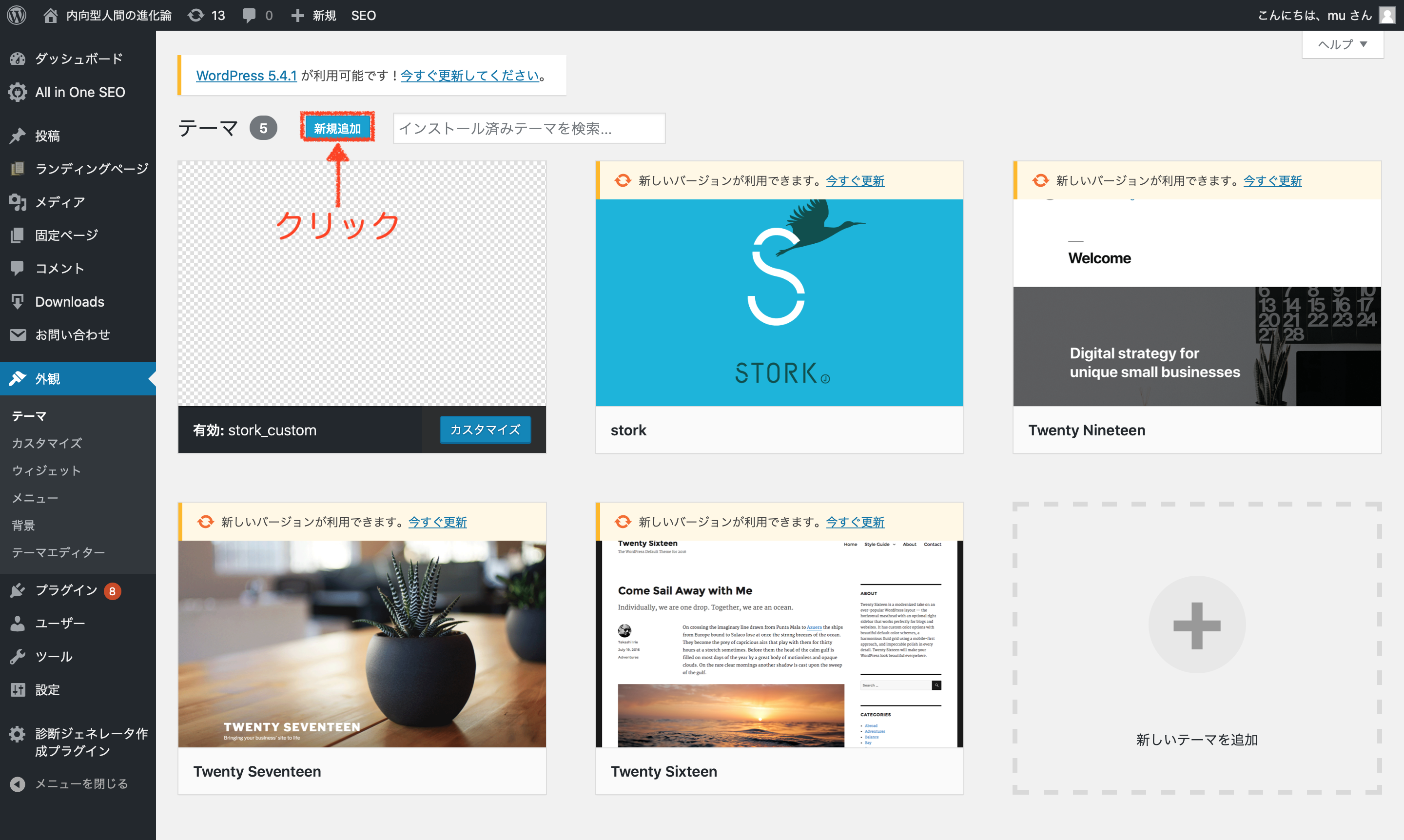Click the メディア camera-music icon
Viewport: 1404px width, 840px height.
pos(18,202)
